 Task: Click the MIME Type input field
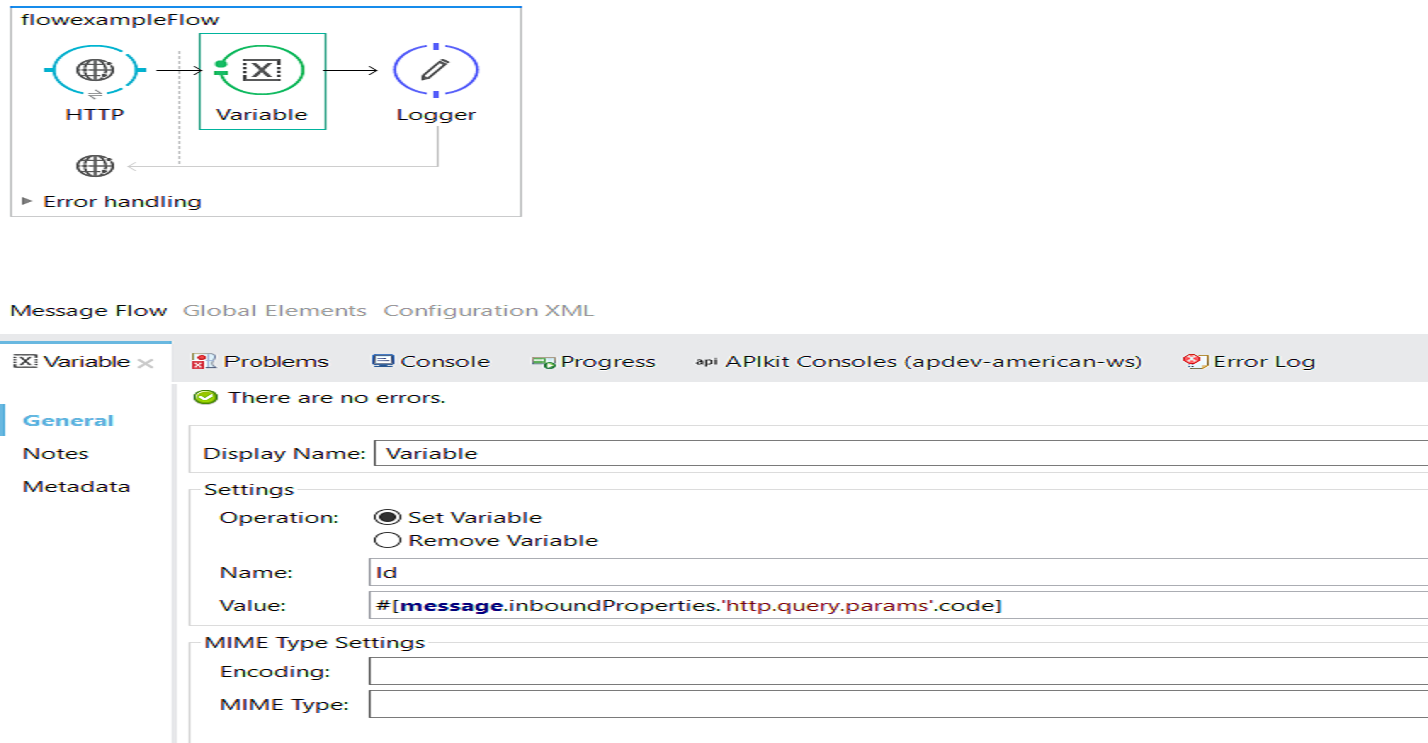pyautogui.click(x=900, y=705)
